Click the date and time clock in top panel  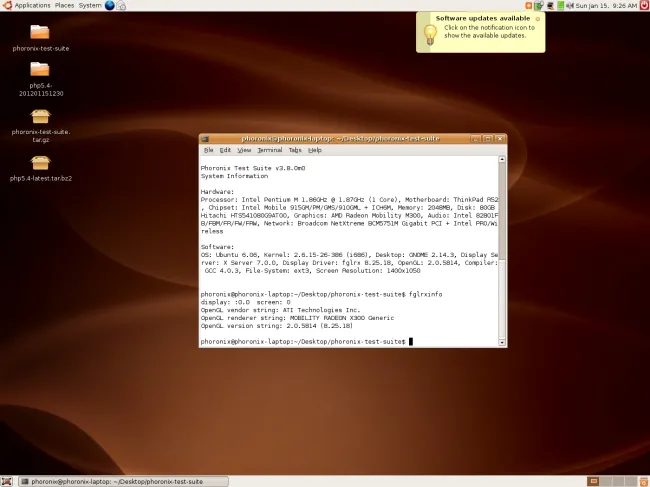coord(606,5)
